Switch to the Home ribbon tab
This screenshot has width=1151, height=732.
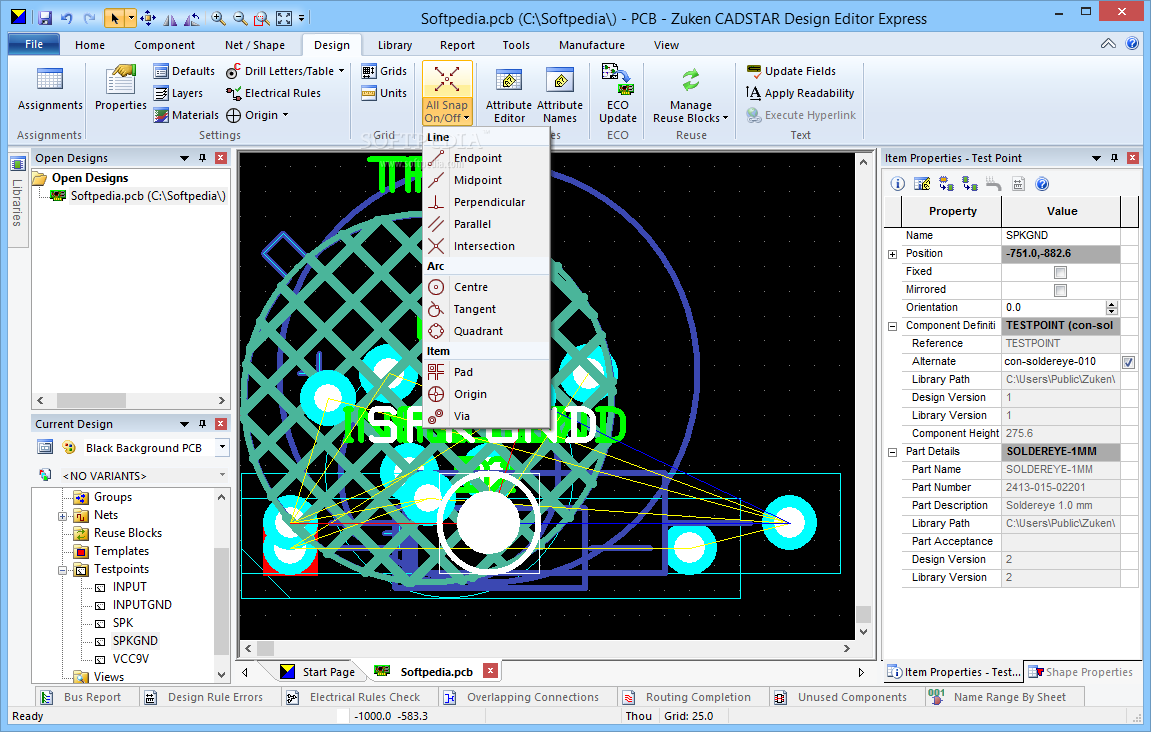[x=90, y=45]
